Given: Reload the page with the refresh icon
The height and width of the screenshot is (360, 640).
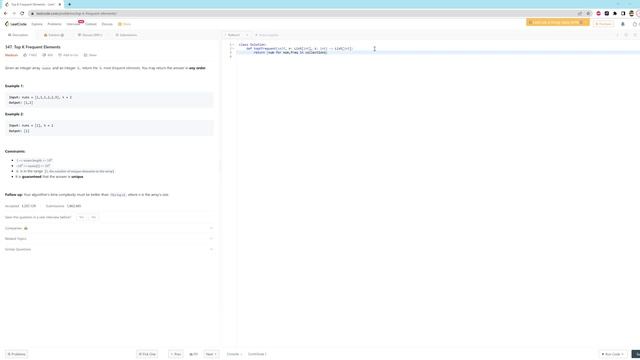Looking at the screenshot, I should (x=22, y=13).
